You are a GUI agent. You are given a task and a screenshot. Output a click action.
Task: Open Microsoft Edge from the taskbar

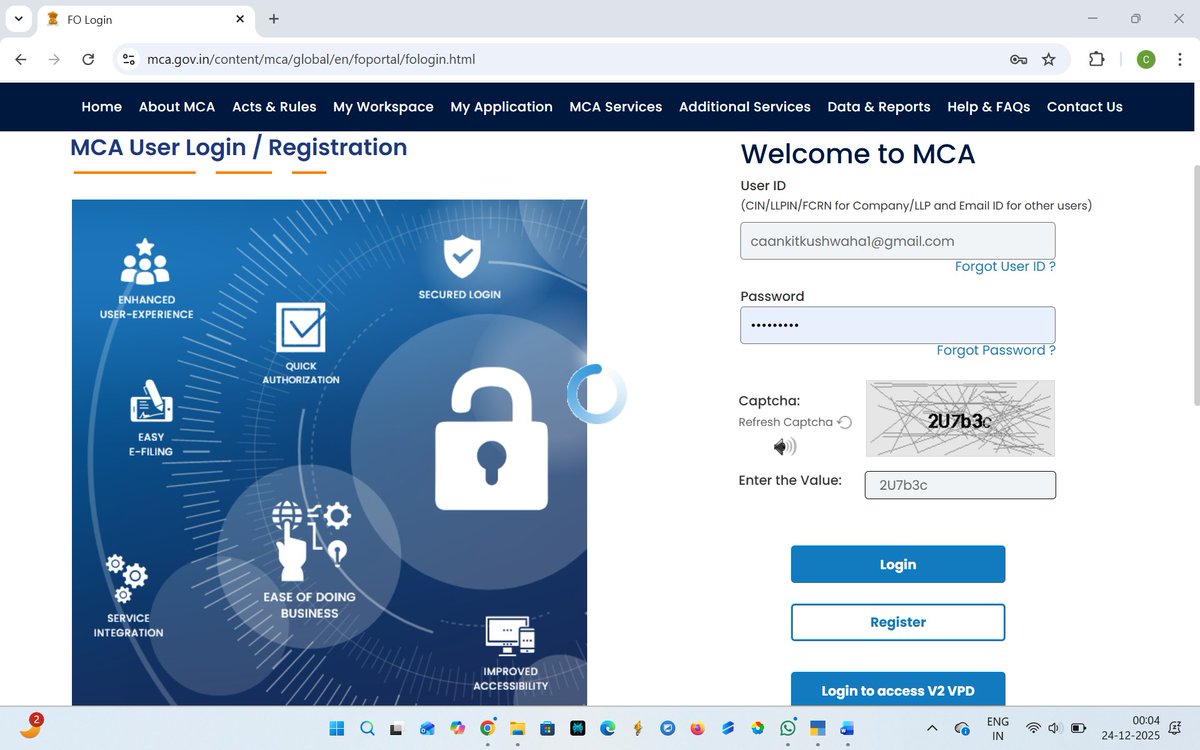(x=607, y=728)
